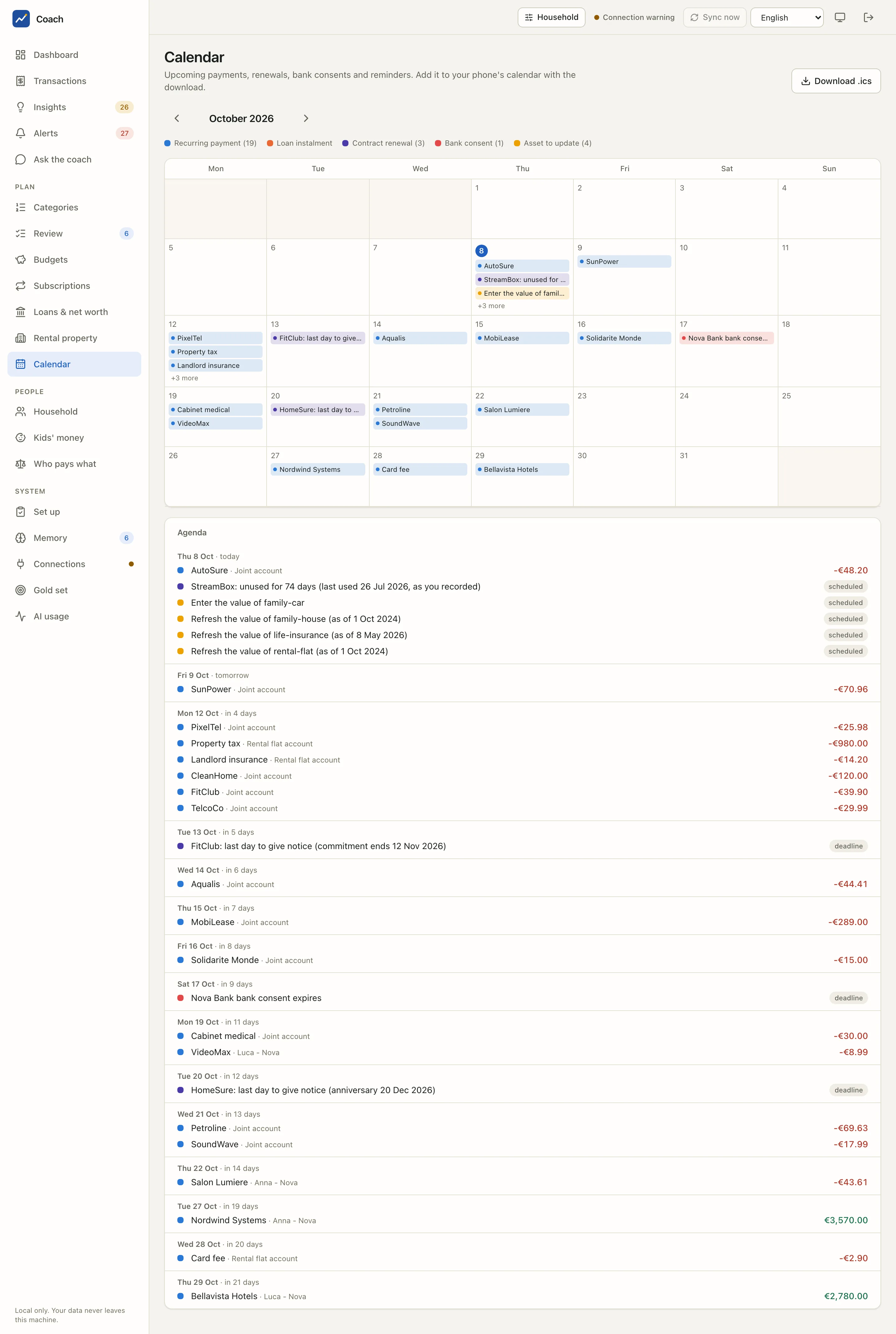Viewport: 896px width, 1334px height.
Task: Open the Nova Bank consent event on 17
Action: tap(726, 338)
